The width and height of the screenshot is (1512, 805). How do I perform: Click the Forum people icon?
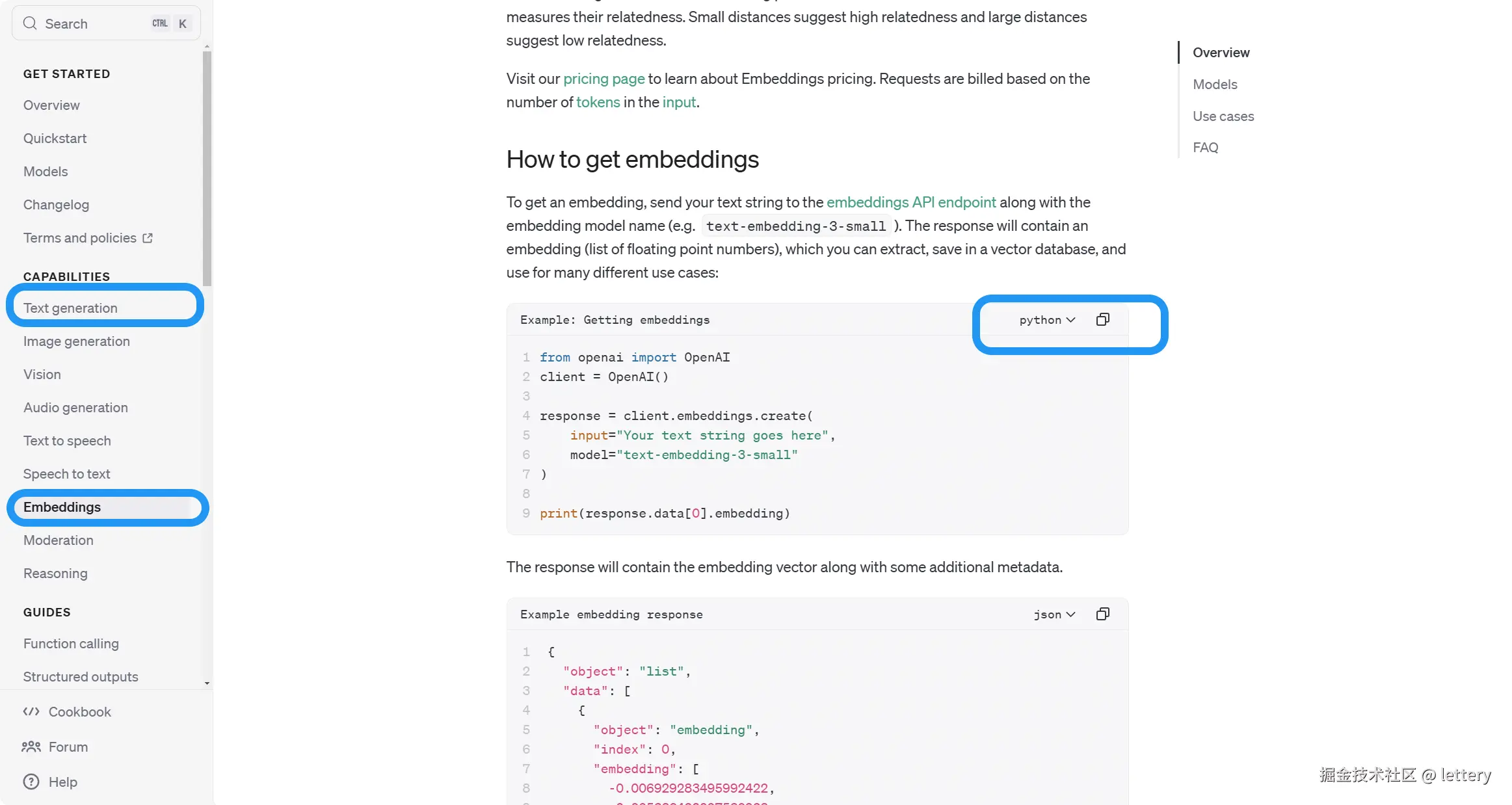click(31, 746)
